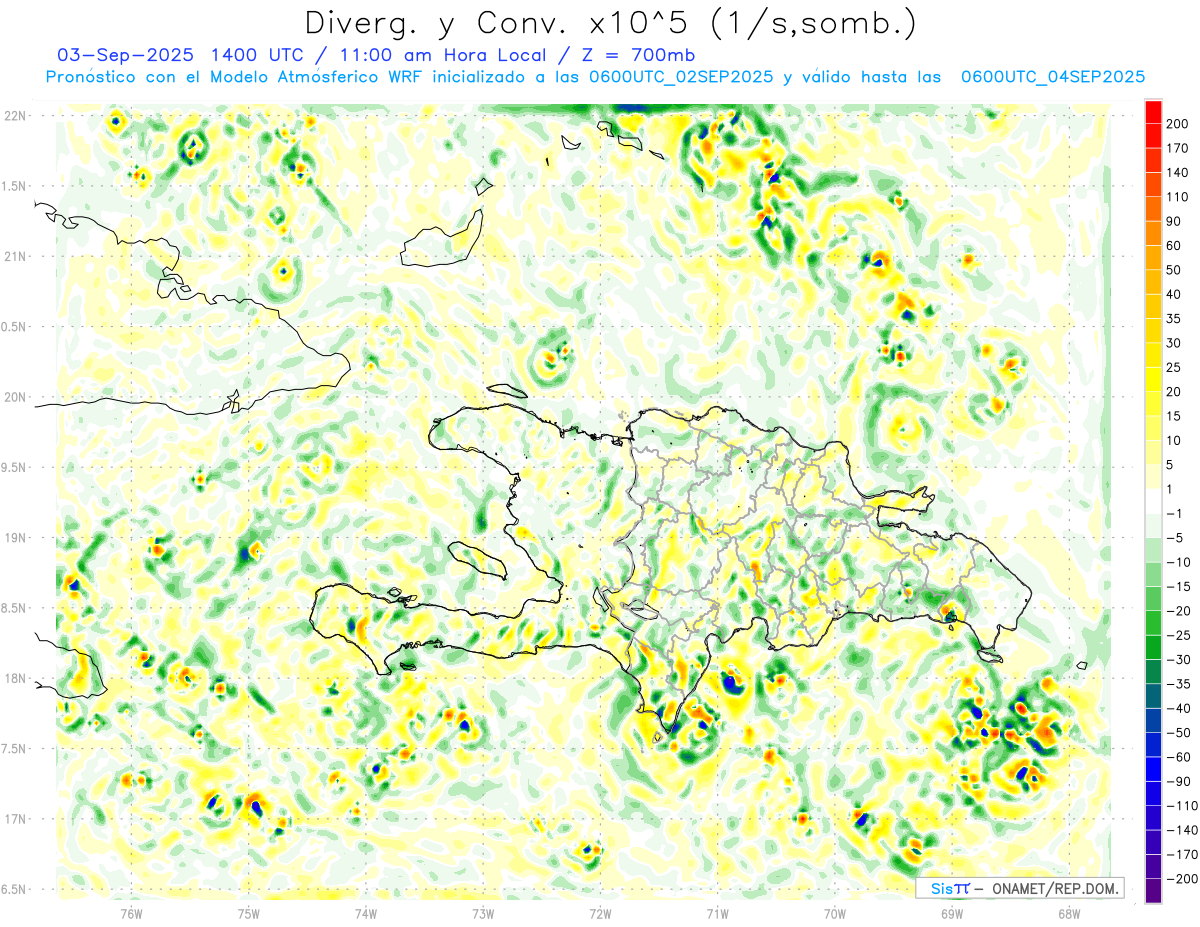Click the 20N latitude label
This screenshot has height=927, width=1200.
pyautogui.click(x=14, y=397)
